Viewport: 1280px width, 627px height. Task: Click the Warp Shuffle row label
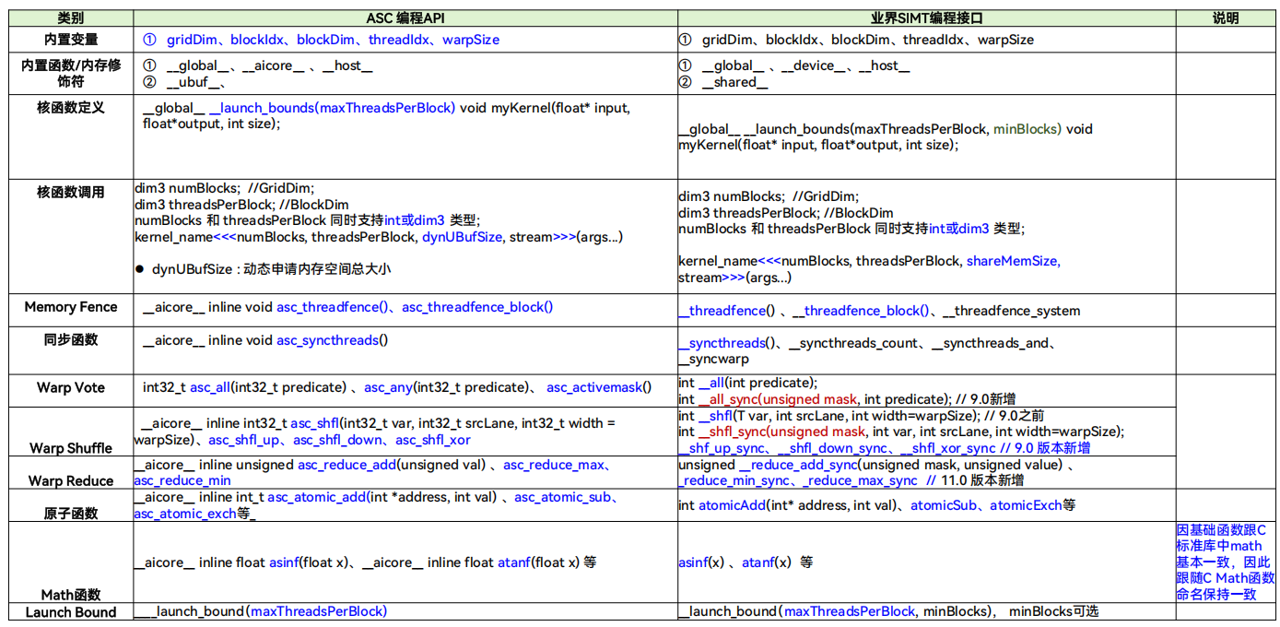coord(70,448)
